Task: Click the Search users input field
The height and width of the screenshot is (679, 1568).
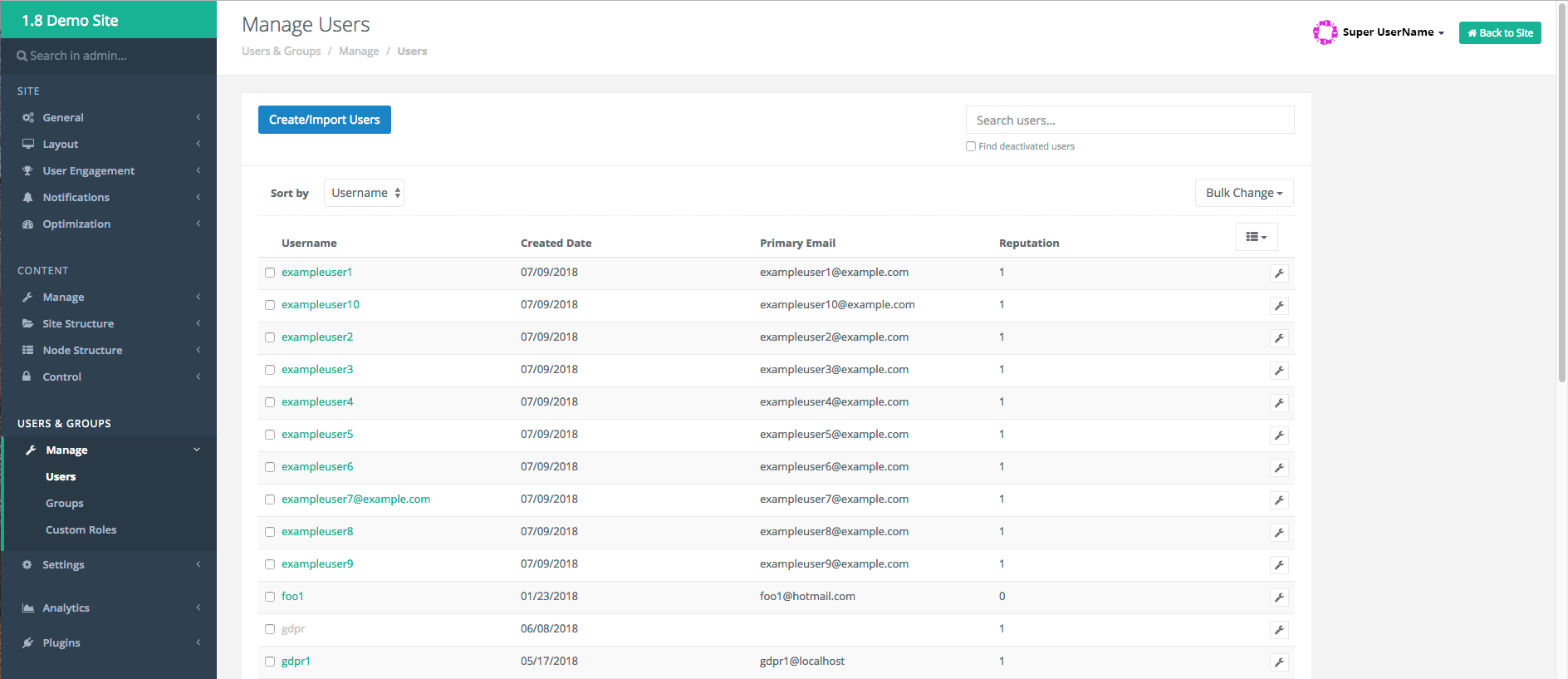Action: pos(1129,120)
